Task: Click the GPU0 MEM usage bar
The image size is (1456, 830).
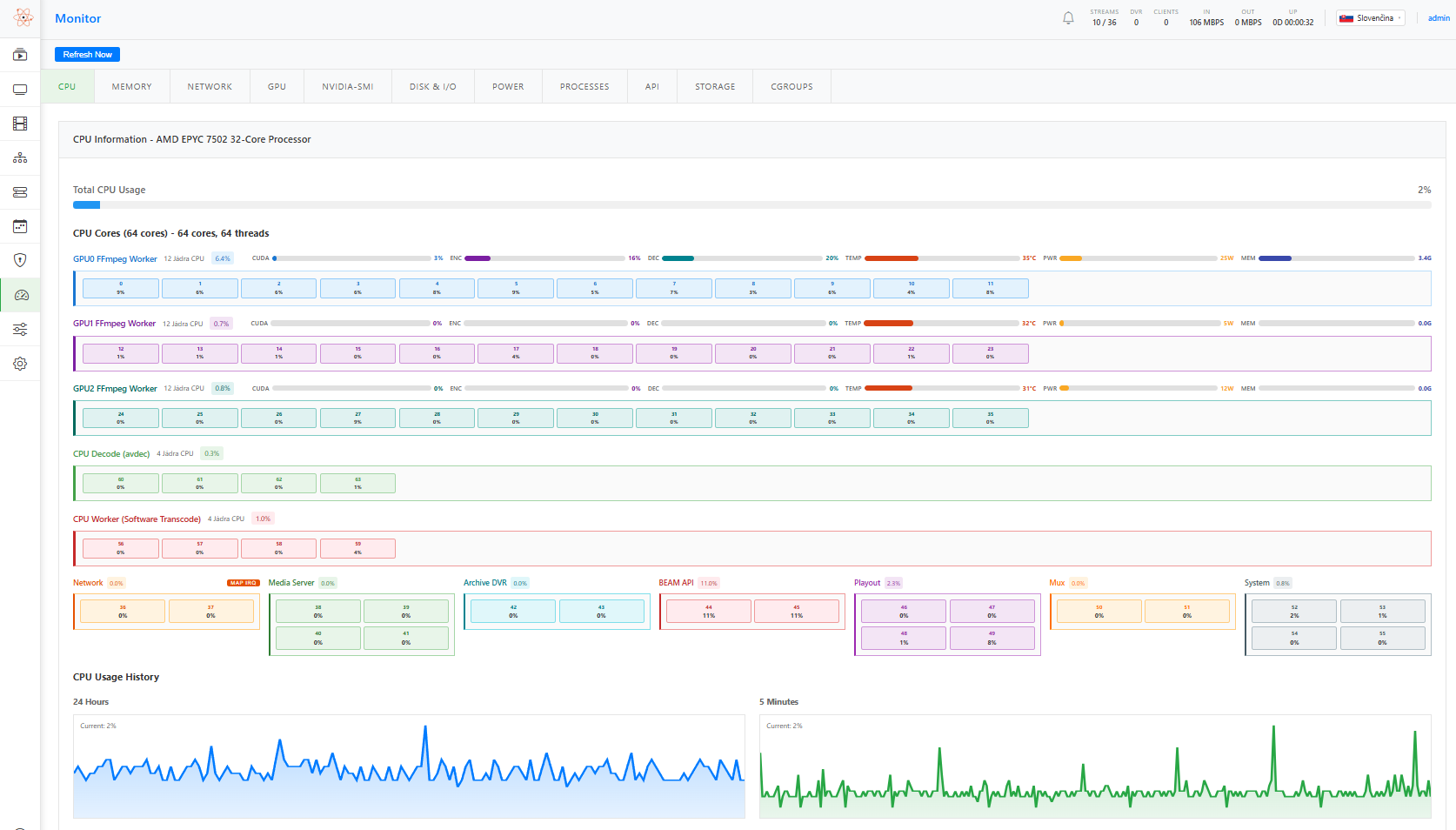Action: coord(1336,258)
